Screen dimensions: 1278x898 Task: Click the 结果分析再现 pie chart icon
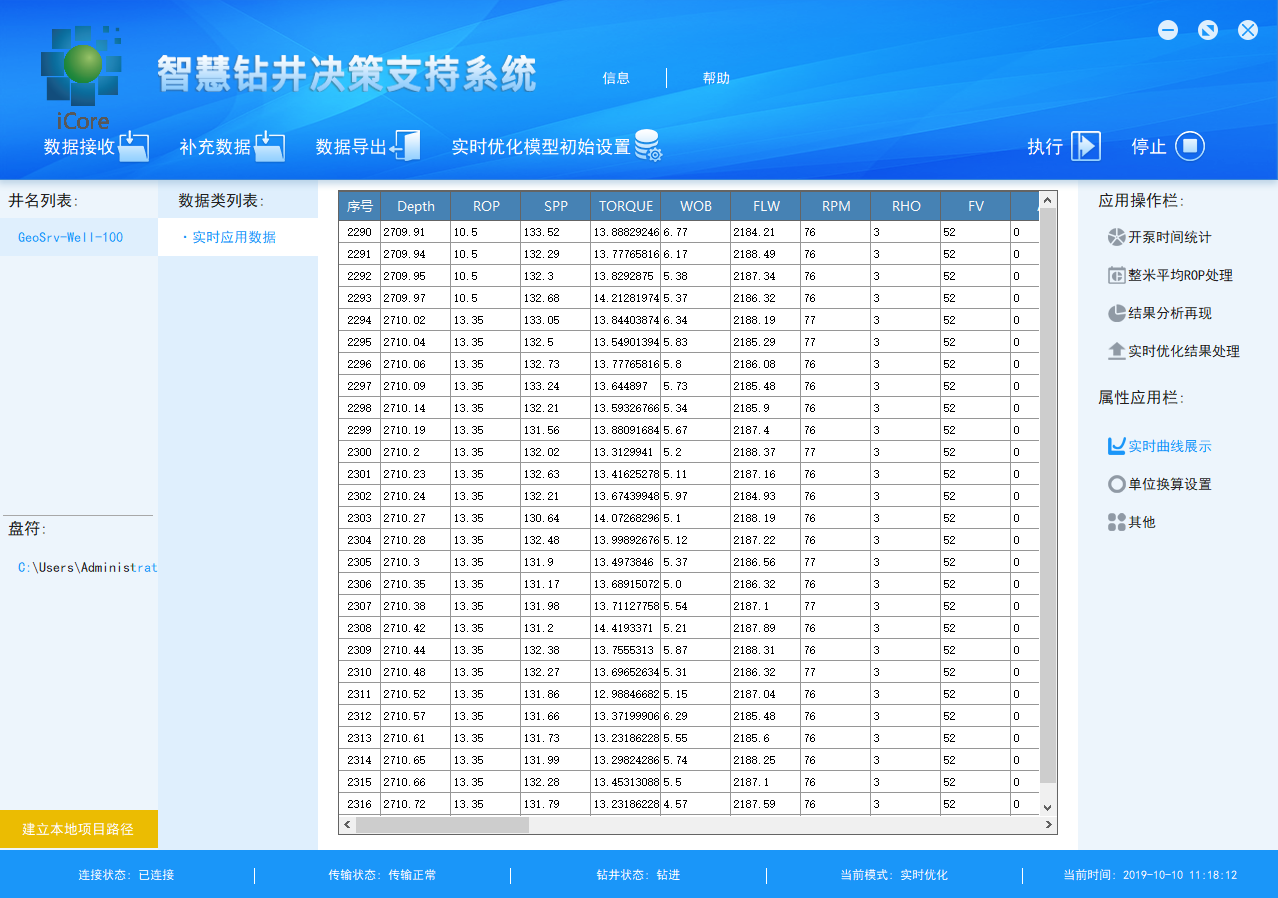pos(1117,313)
